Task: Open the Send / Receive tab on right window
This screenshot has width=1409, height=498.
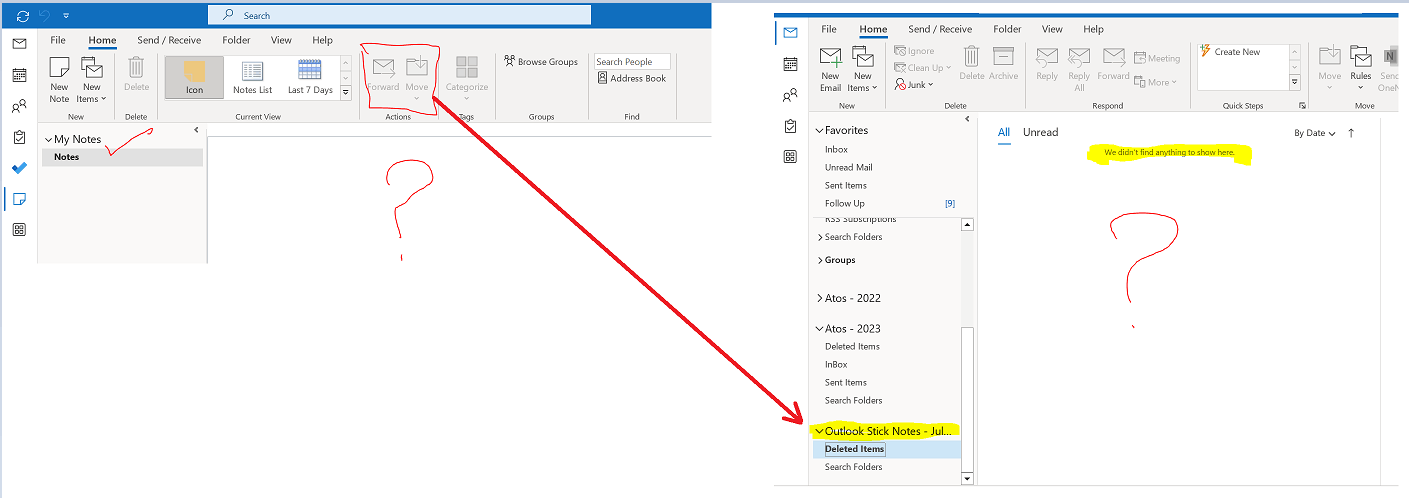Action: pyautogui.click(x=939, y=29)
